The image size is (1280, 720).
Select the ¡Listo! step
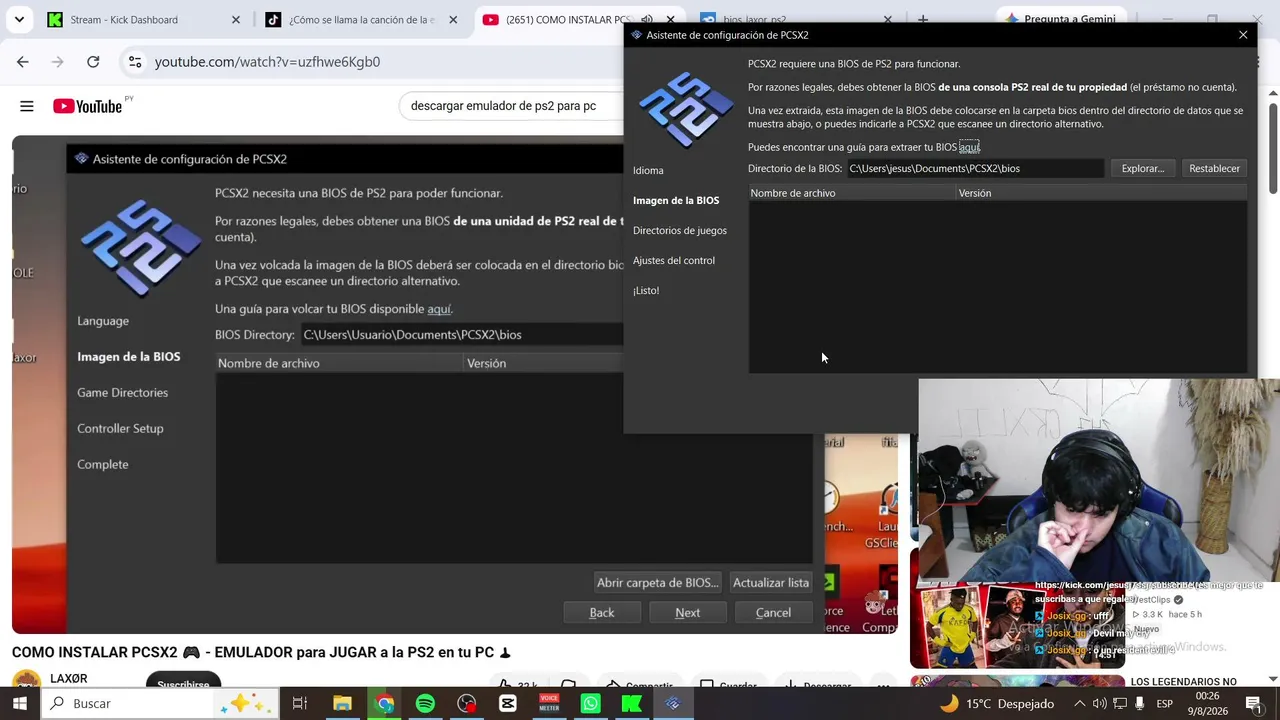pos(646,290)
